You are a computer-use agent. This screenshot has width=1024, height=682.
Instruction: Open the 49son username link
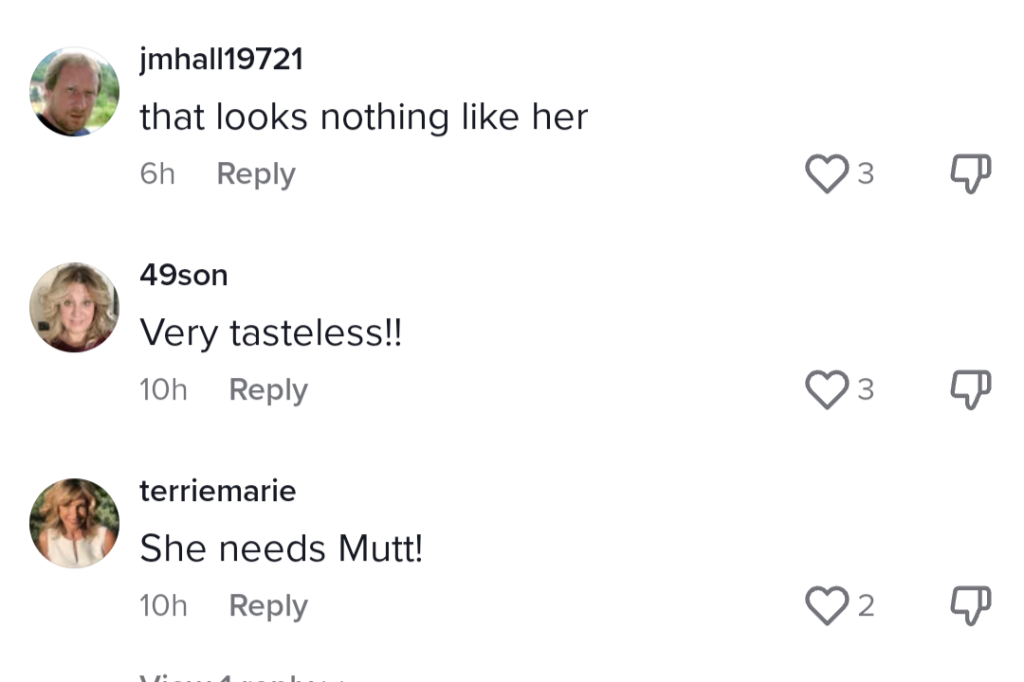184,275
